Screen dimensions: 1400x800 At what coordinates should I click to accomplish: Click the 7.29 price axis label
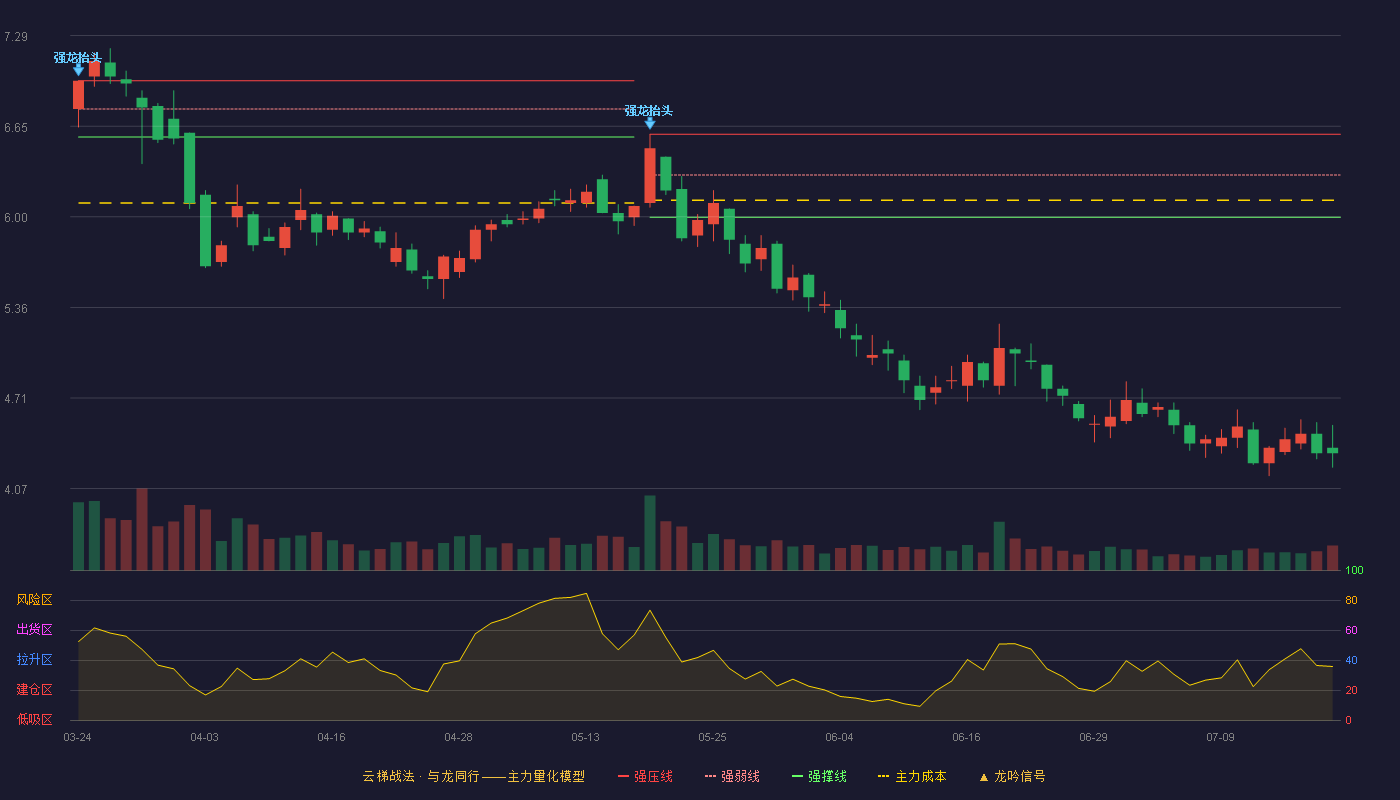[15, 37]
